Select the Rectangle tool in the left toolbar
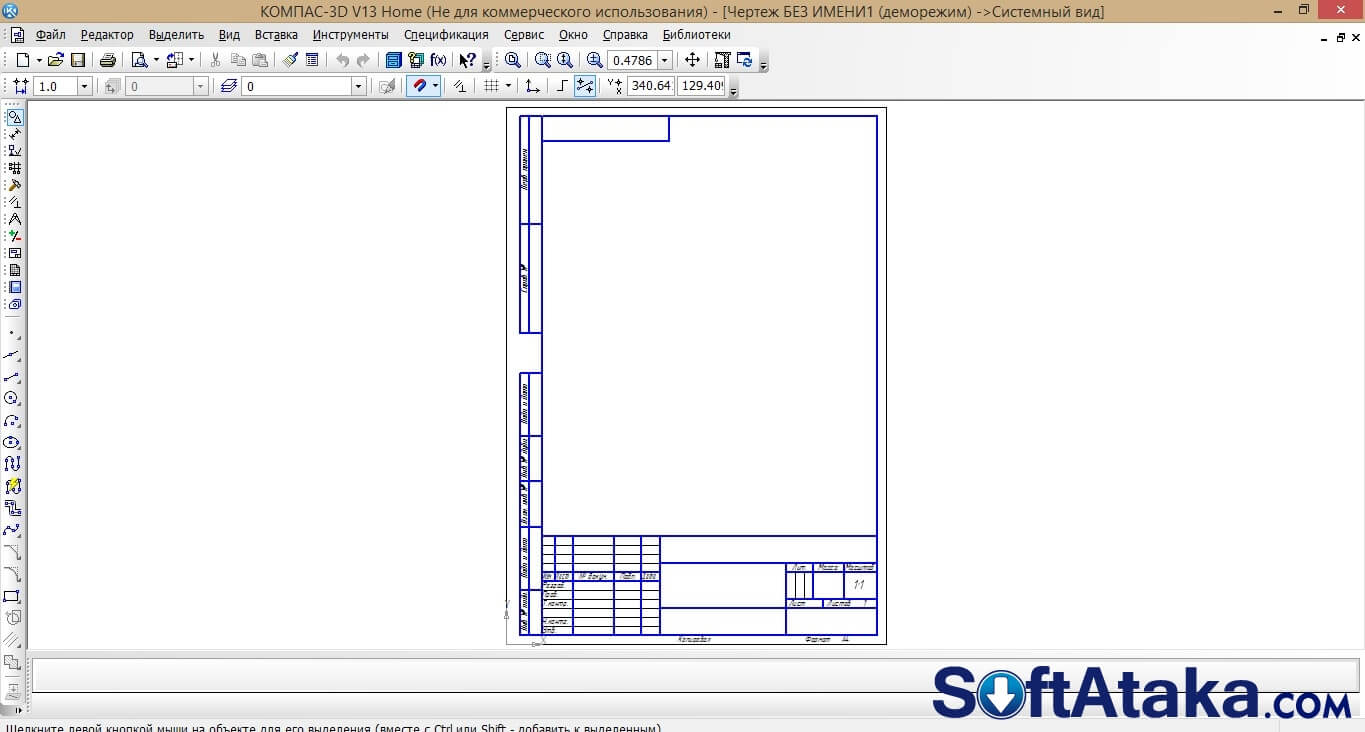Viewport: 1365px width, 732px height. [x=12, y=597]
